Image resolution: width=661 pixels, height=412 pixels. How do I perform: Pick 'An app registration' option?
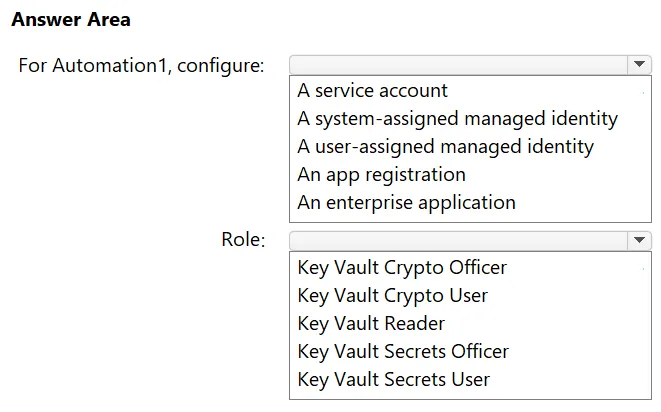[382, 175]
